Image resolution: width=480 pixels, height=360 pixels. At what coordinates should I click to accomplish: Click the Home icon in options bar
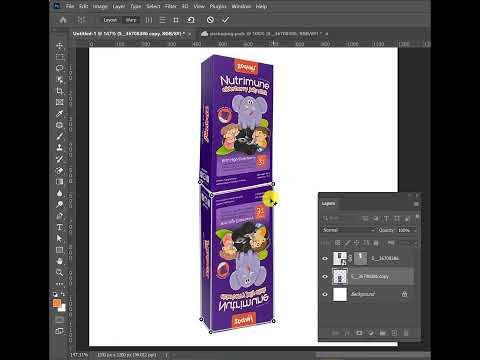click(x=63, y=20)
